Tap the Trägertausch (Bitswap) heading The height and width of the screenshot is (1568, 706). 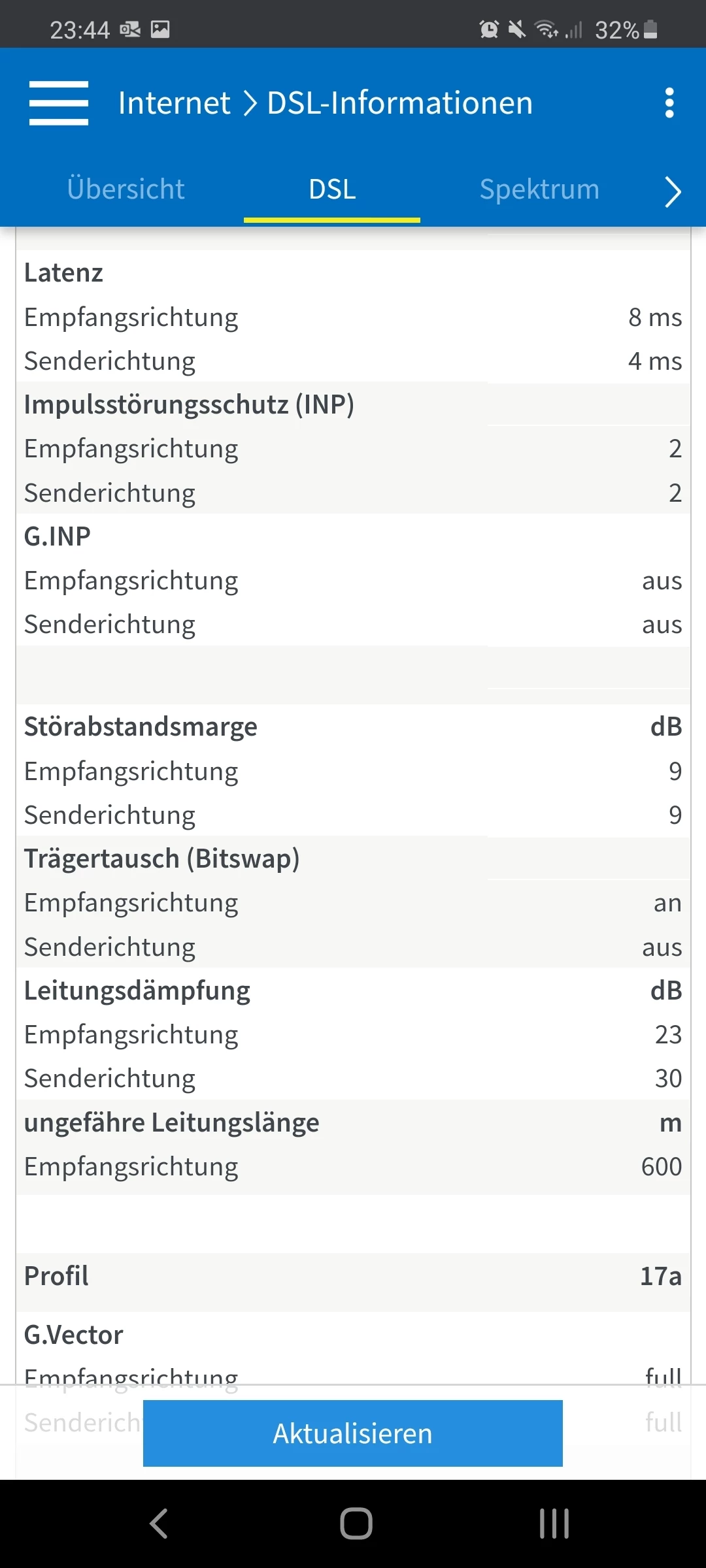[161, 858]
